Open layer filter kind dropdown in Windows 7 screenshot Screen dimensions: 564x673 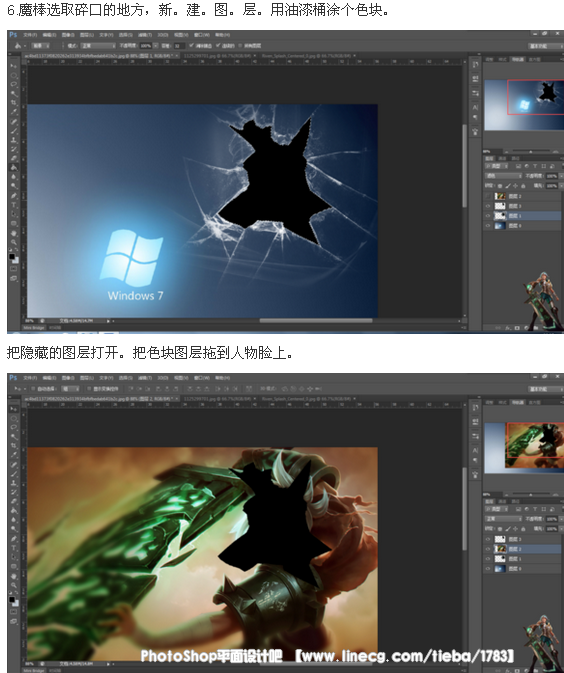(x=497, y=166)
